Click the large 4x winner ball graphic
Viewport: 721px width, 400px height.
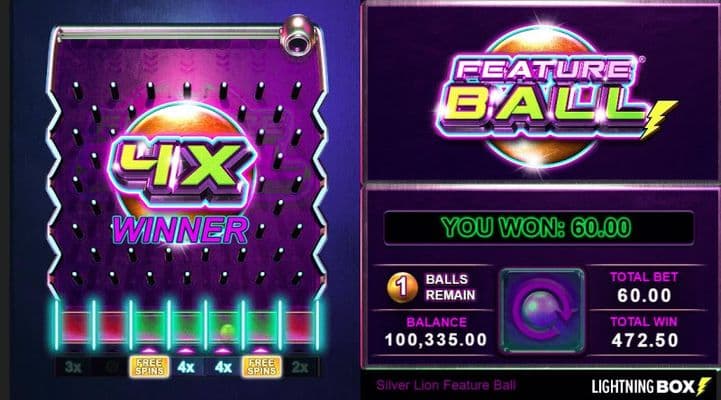click(x=183, y=162)
